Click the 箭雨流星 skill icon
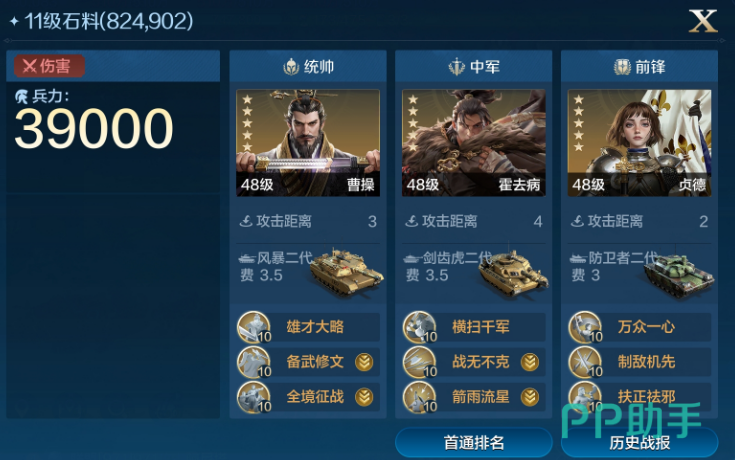The image size is (735, 460). click(x=420, y=397)
